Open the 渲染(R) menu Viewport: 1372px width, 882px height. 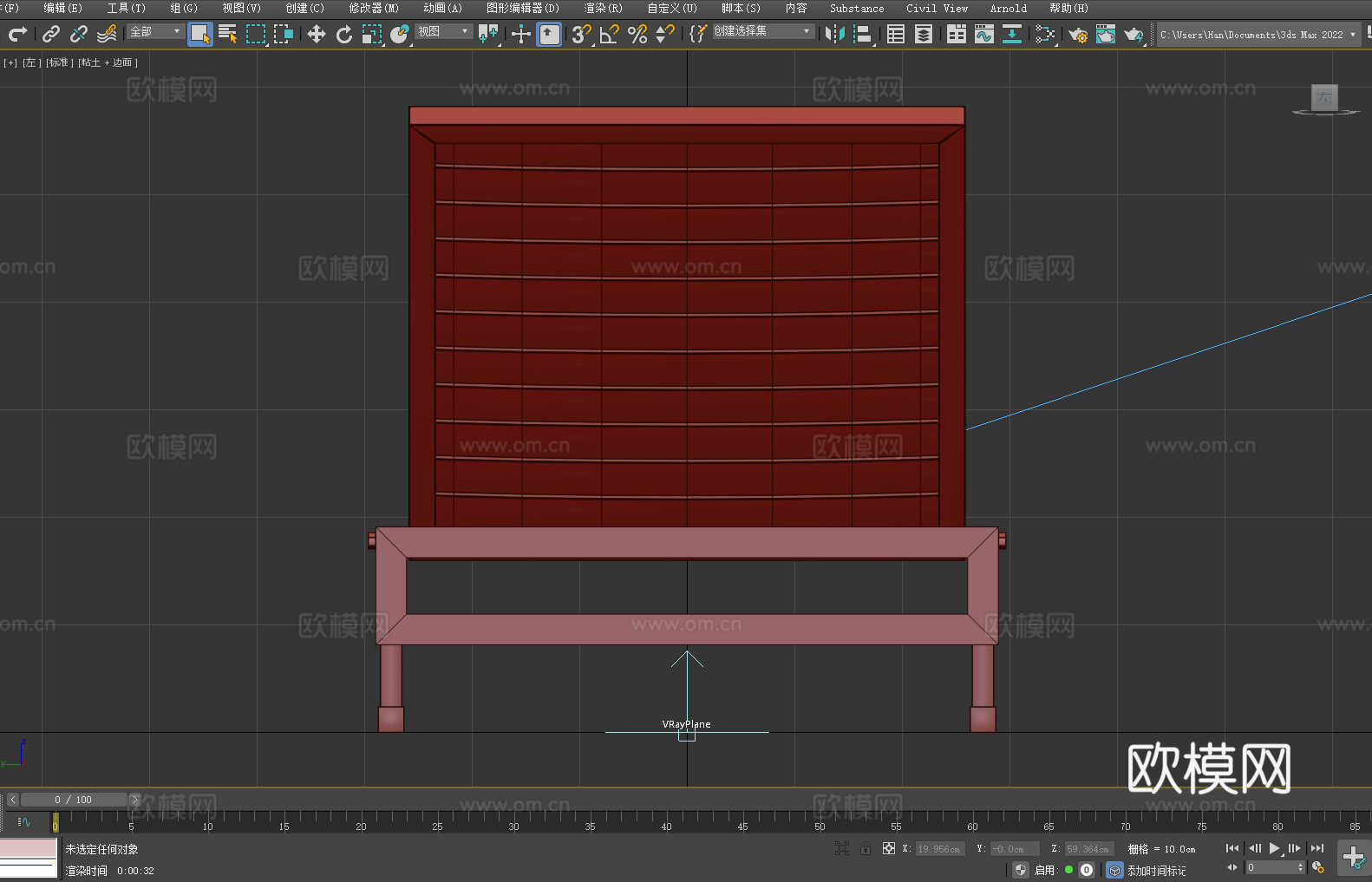point(603,8)
